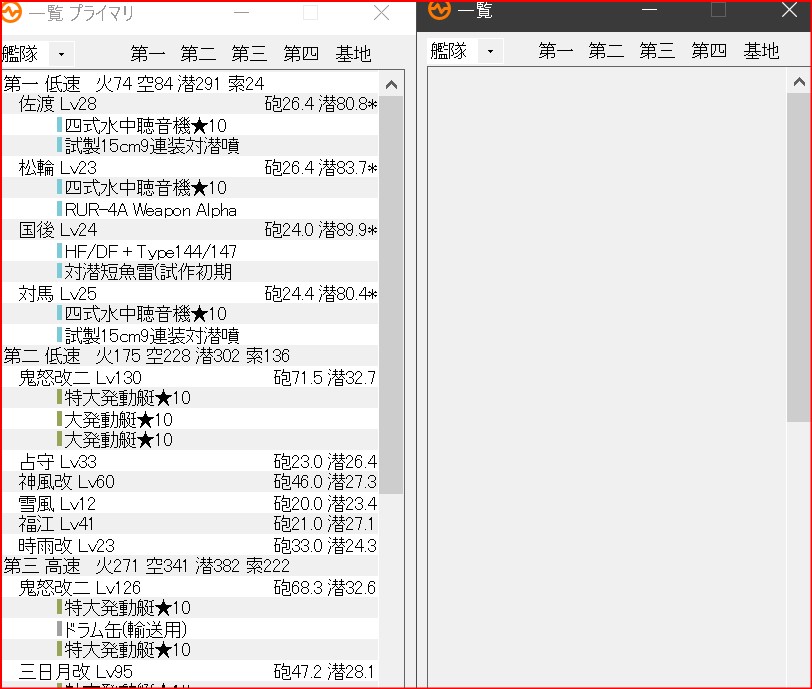Click the gray icon beside ドラム缶(輸送用)
The width and height of the screenshot is (812, 689).
point(60,629)
